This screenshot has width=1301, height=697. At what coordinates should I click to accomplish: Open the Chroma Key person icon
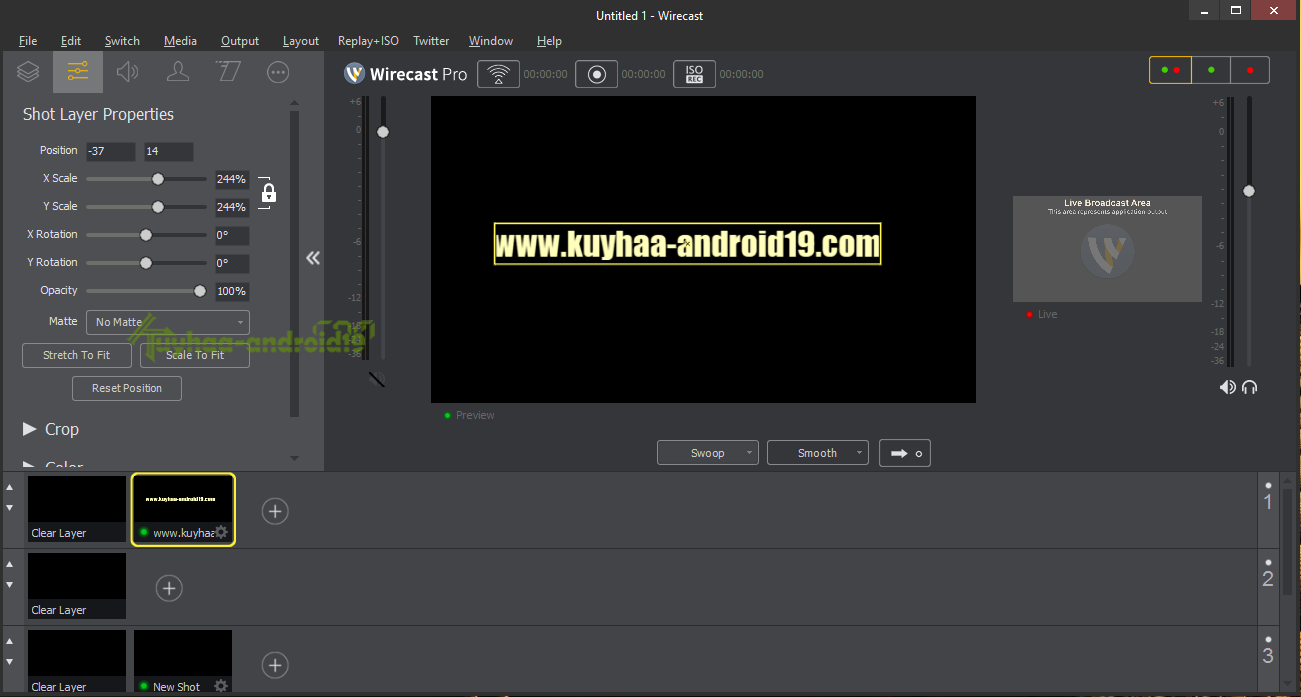click(x=178, y=72)
